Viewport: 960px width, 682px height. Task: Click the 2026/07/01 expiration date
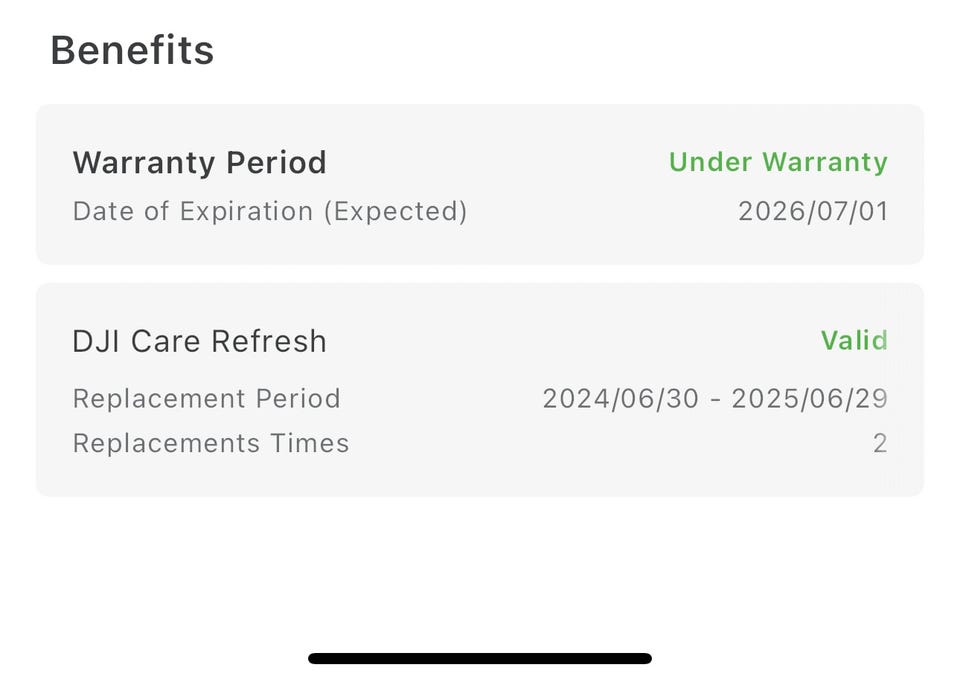(812, 212)
